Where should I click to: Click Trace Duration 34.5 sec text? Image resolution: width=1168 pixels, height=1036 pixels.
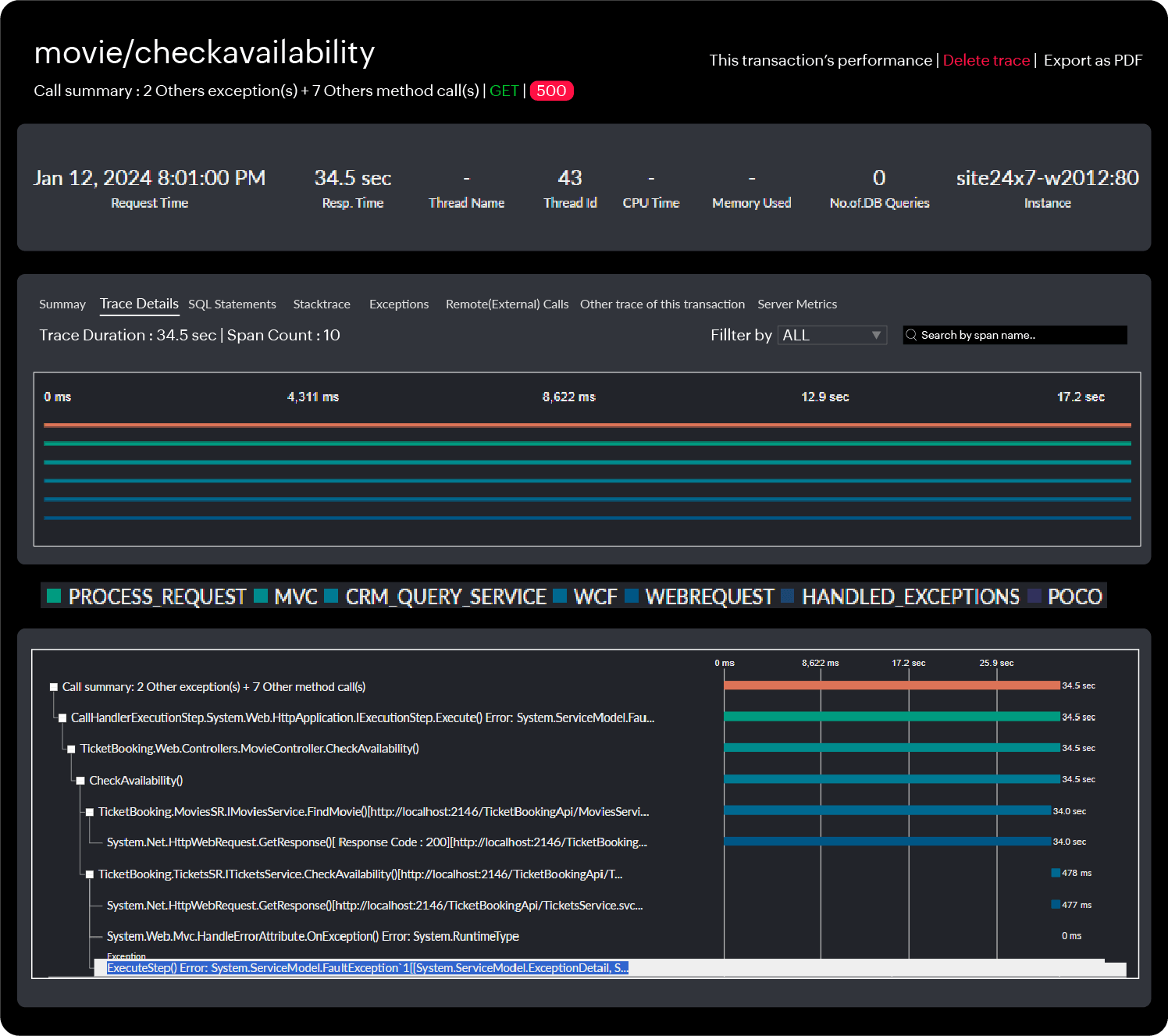128,335
